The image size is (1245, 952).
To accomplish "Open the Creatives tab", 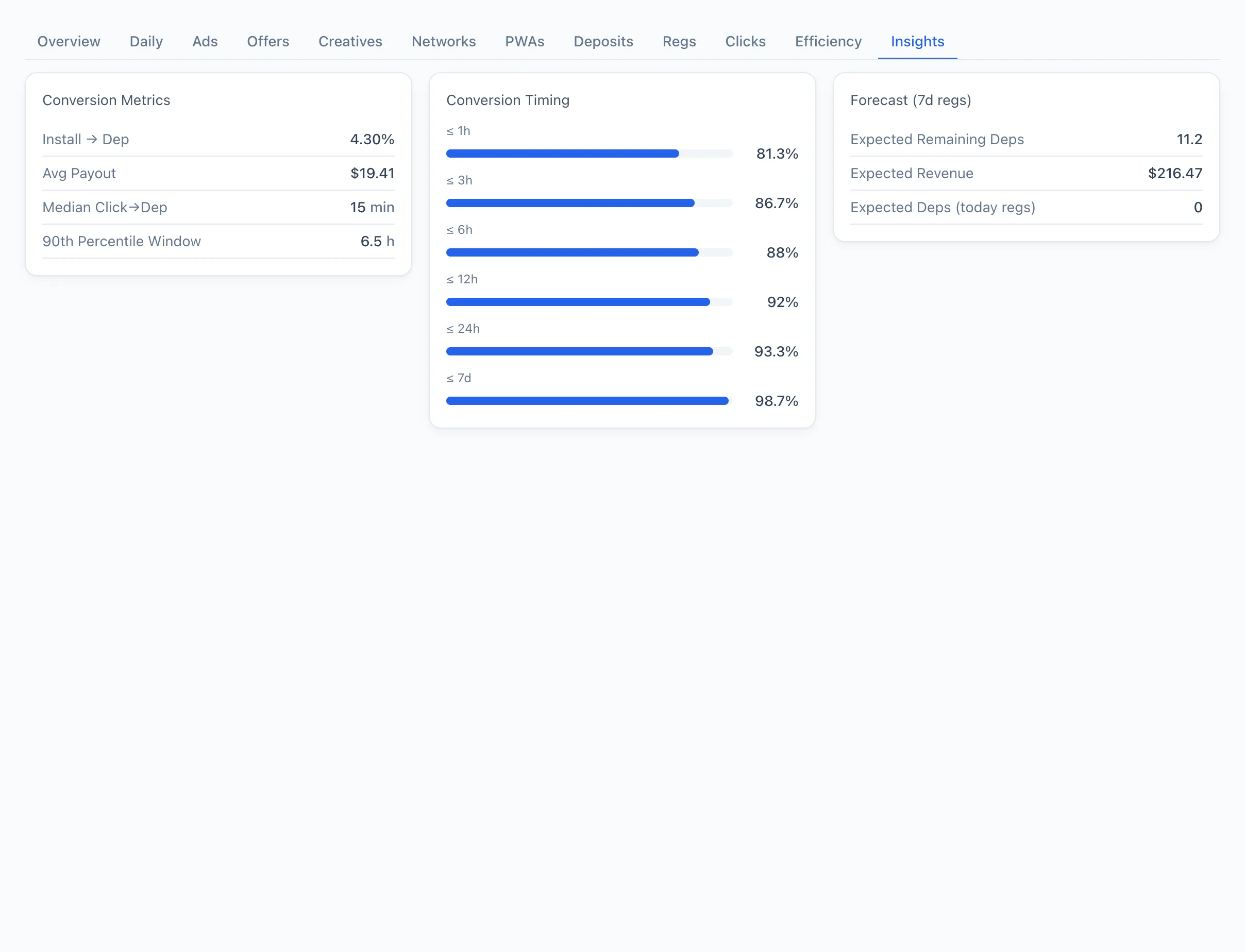I will tap(350, 41).
